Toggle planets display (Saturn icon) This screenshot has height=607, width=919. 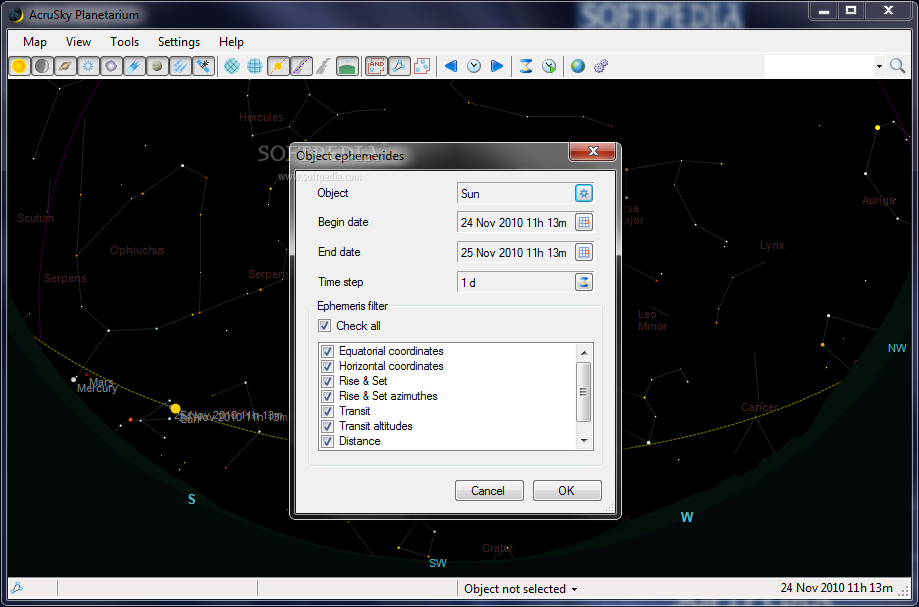[x=65, y=66]
